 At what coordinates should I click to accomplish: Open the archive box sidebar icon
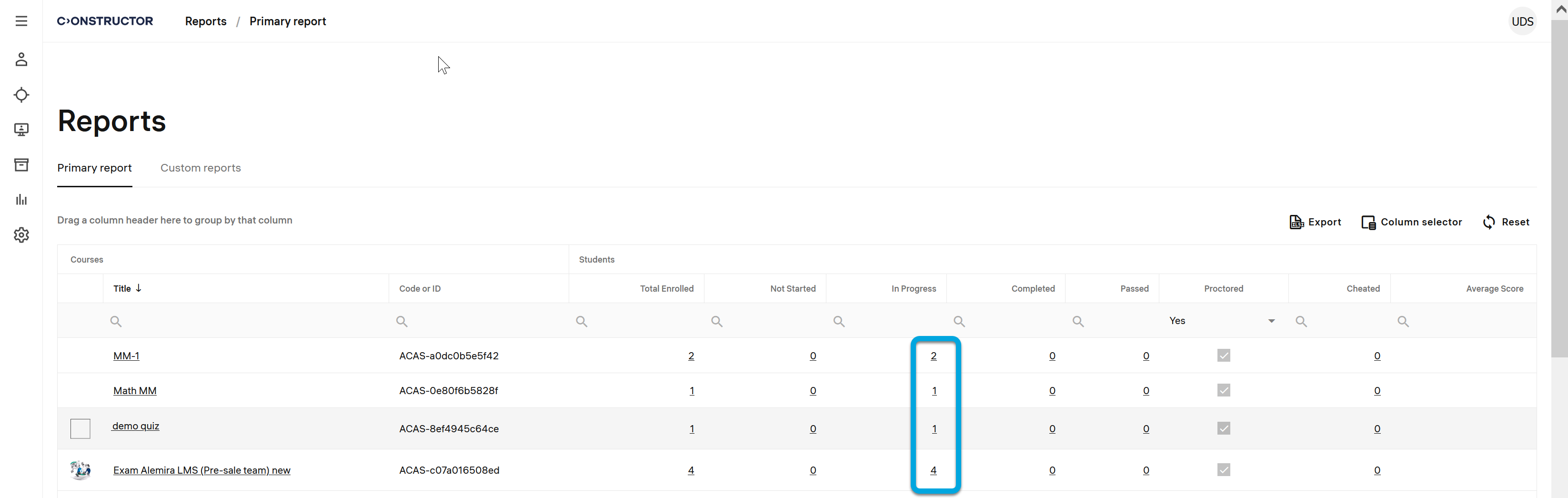(21, 165)
